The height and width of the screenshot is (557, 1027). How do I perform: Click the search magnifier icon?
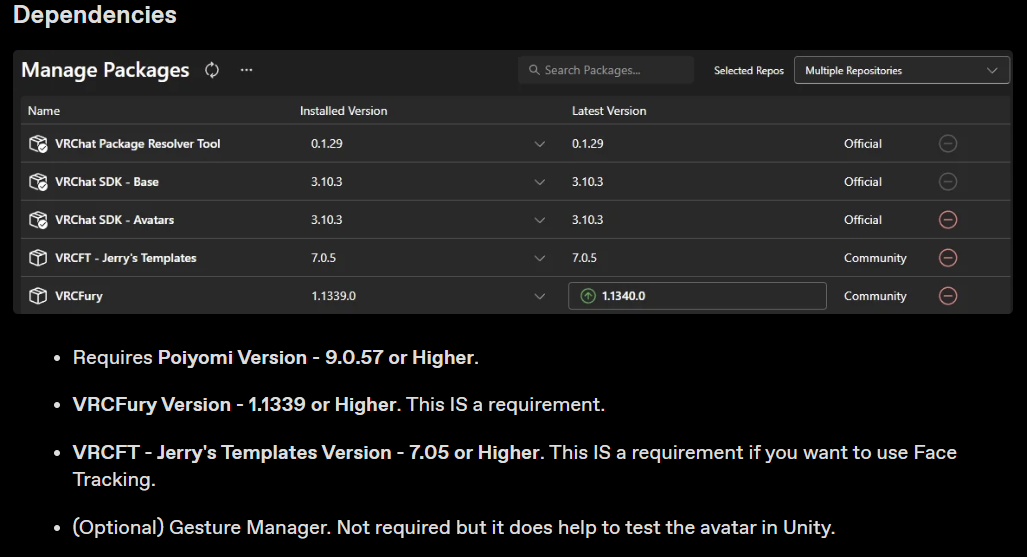[x=534, y=69]
